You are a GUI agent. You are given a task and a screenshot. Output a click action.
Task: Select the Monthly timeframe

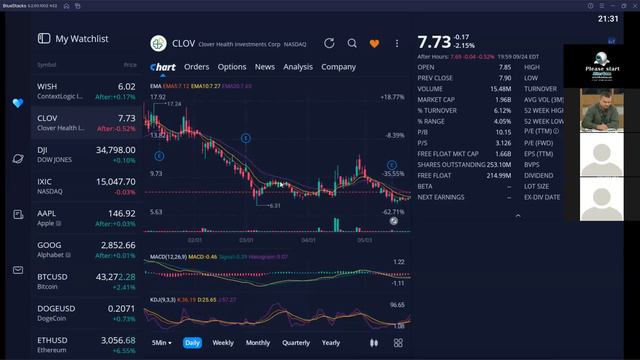(x=258, y=343)
